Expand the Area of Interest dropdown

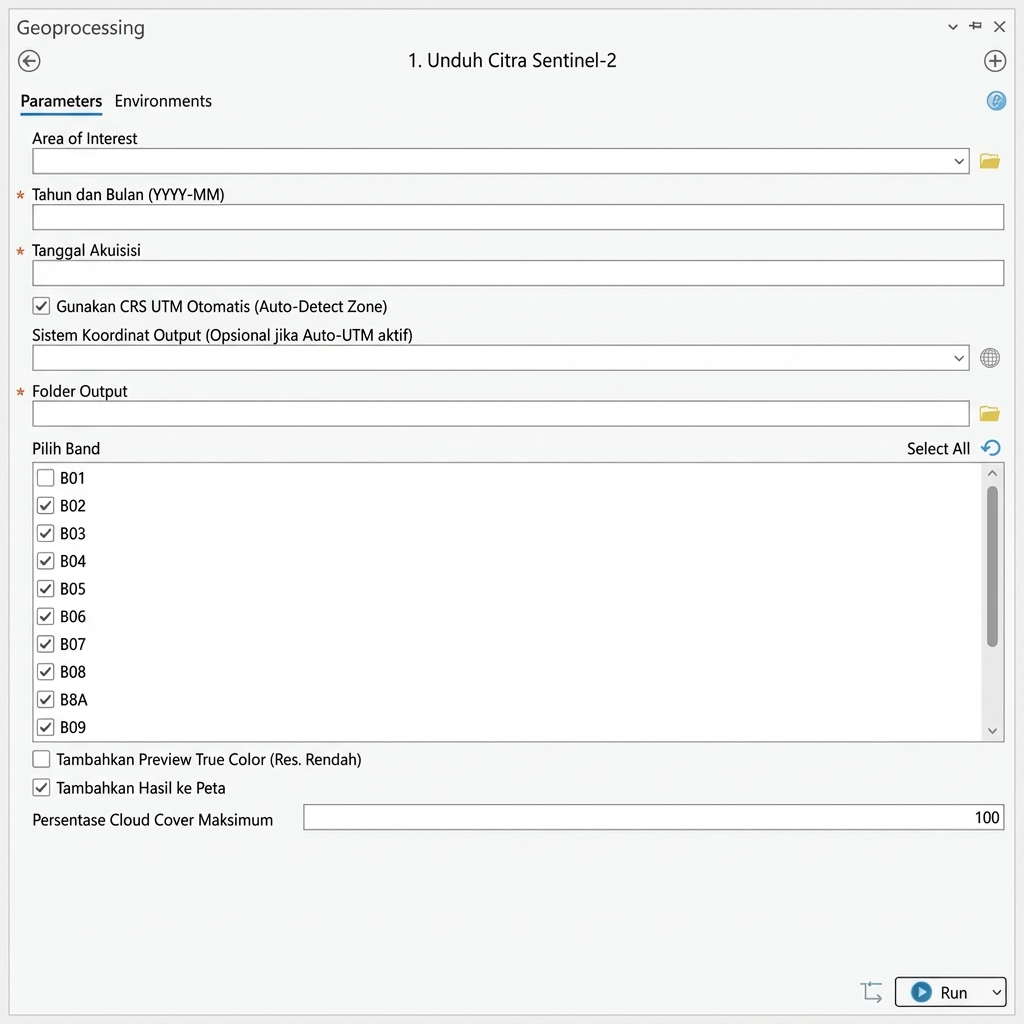pos(959,161)
